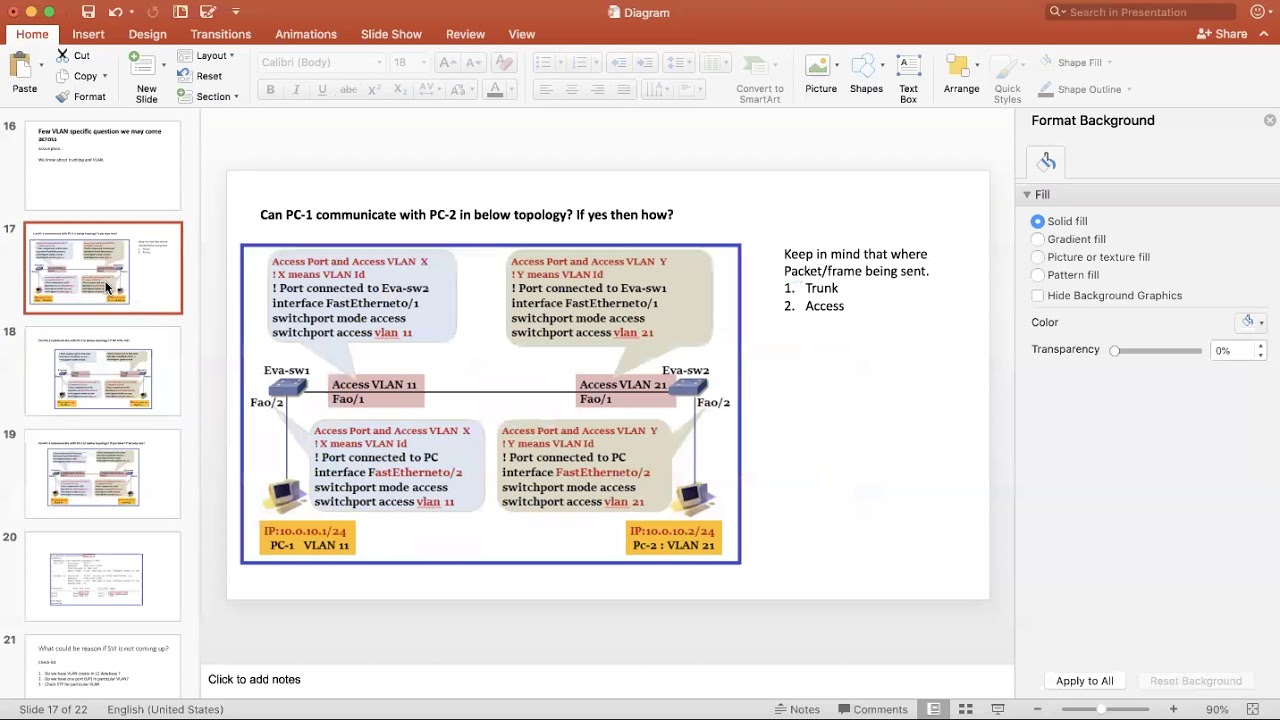
Task: Click the Save icon in title bar
Action: coord(88,12)
